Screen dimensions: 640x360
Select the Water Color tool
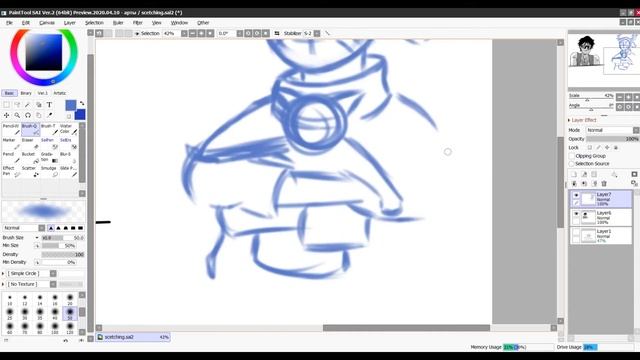pos(69,129)
